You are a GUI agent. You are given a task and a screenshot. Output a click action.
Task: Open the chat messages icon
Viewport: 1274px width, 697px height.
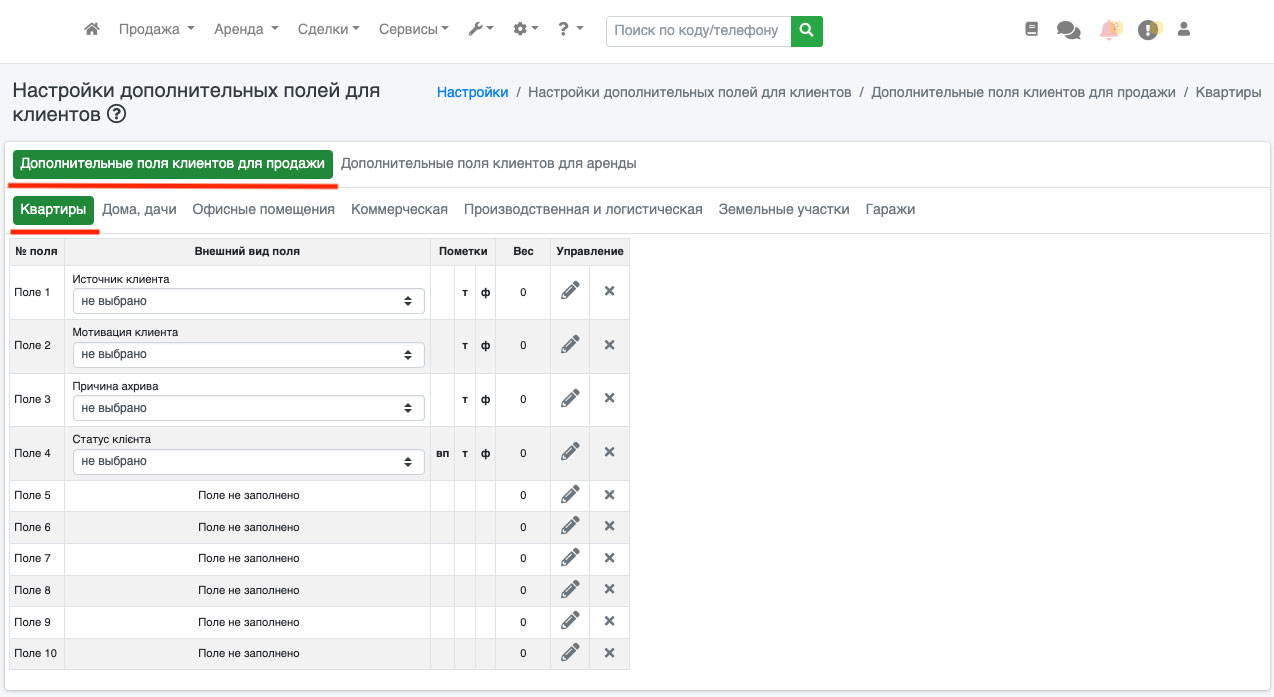tap(1068, 30)
